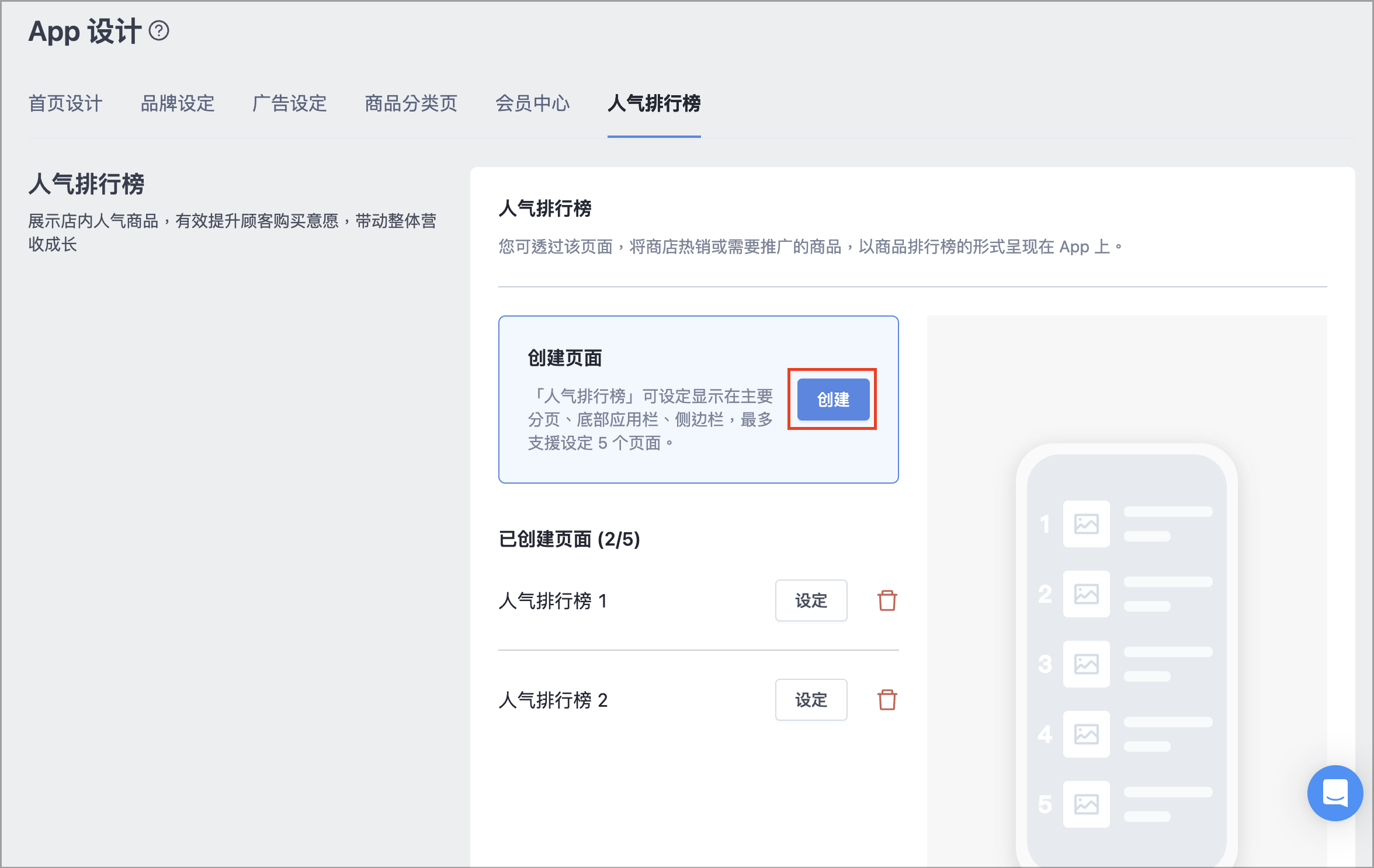The height and width of the screenshot is (868, 1374).
Task: Switch to 品牌设定 tab
Action: [x=178, y=103]
